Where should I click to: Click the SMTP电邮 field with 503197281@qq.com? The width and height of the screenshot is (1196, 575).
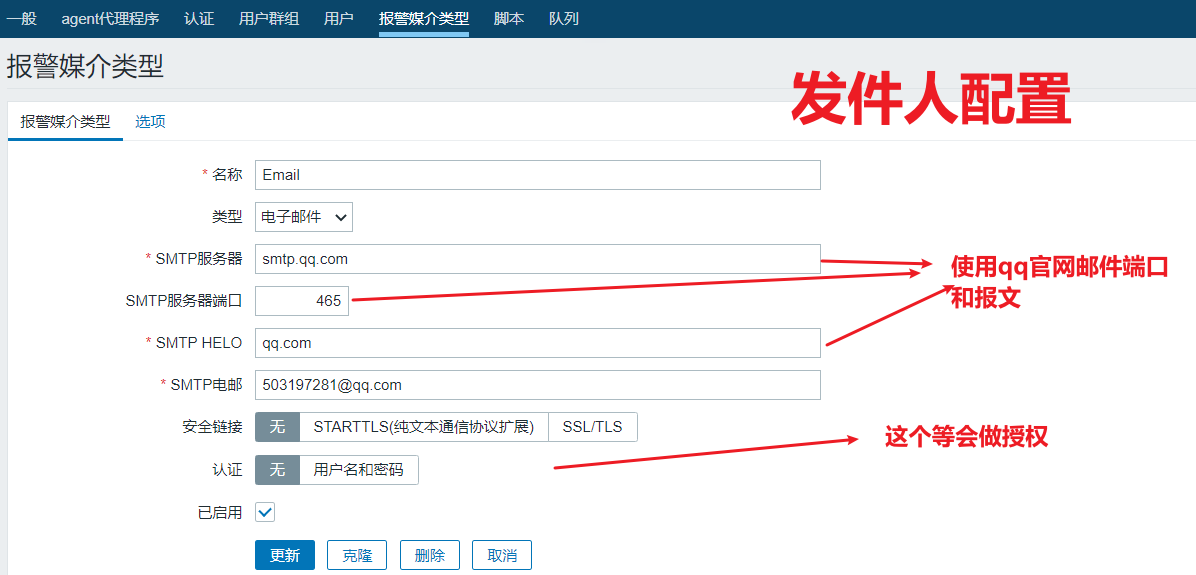point(538,385)
